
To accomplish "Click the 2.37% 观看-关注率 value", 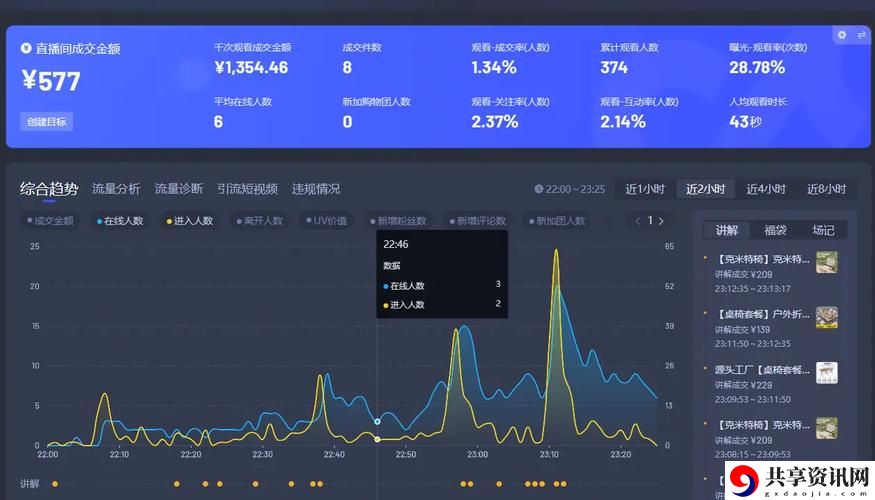I will 495,122.
